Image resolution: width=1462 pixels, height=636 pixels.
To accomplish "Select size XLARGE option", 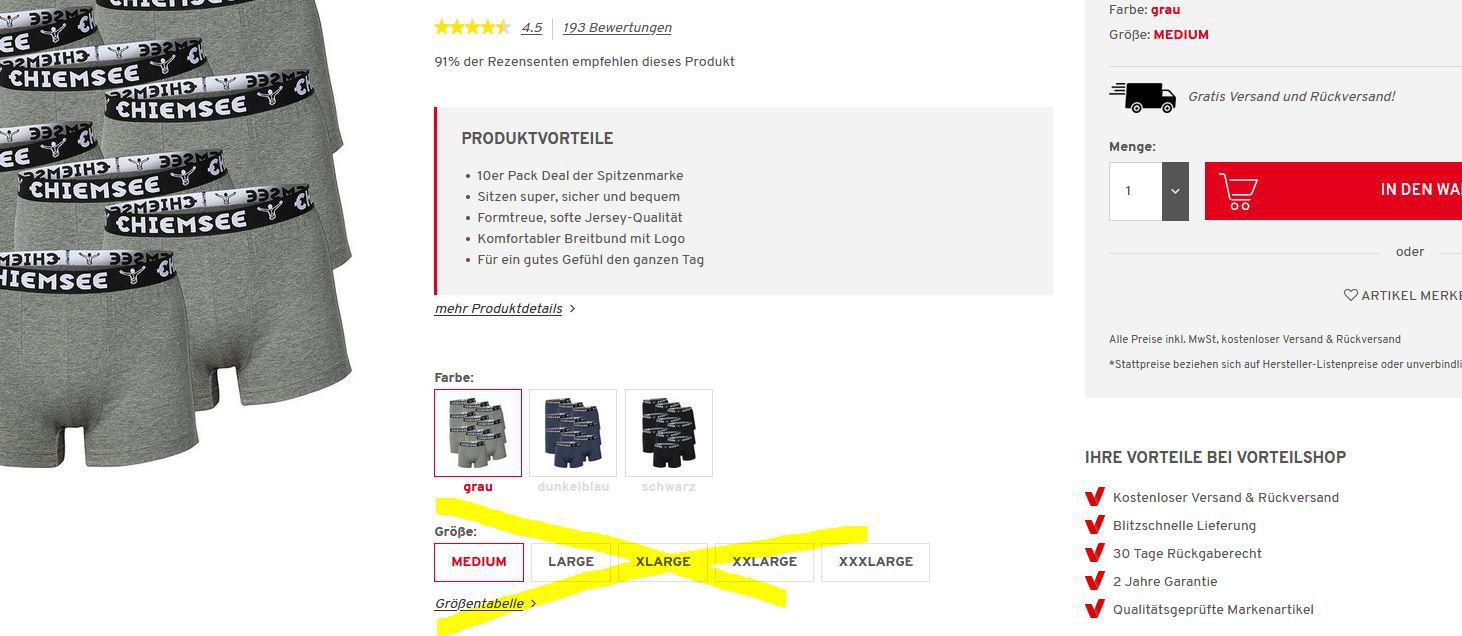I will pyautogui.click(x=663, y=562).
